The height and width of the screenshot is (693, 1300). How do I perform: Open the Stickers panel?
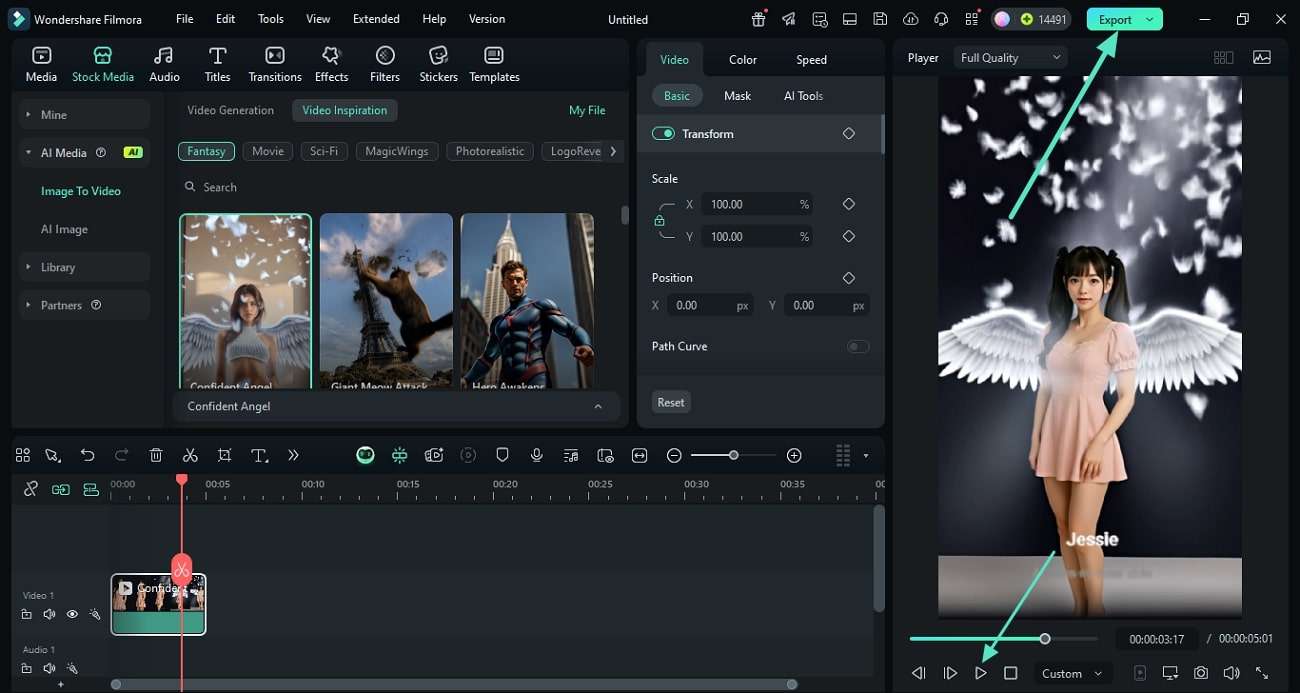tap(438, 64)
